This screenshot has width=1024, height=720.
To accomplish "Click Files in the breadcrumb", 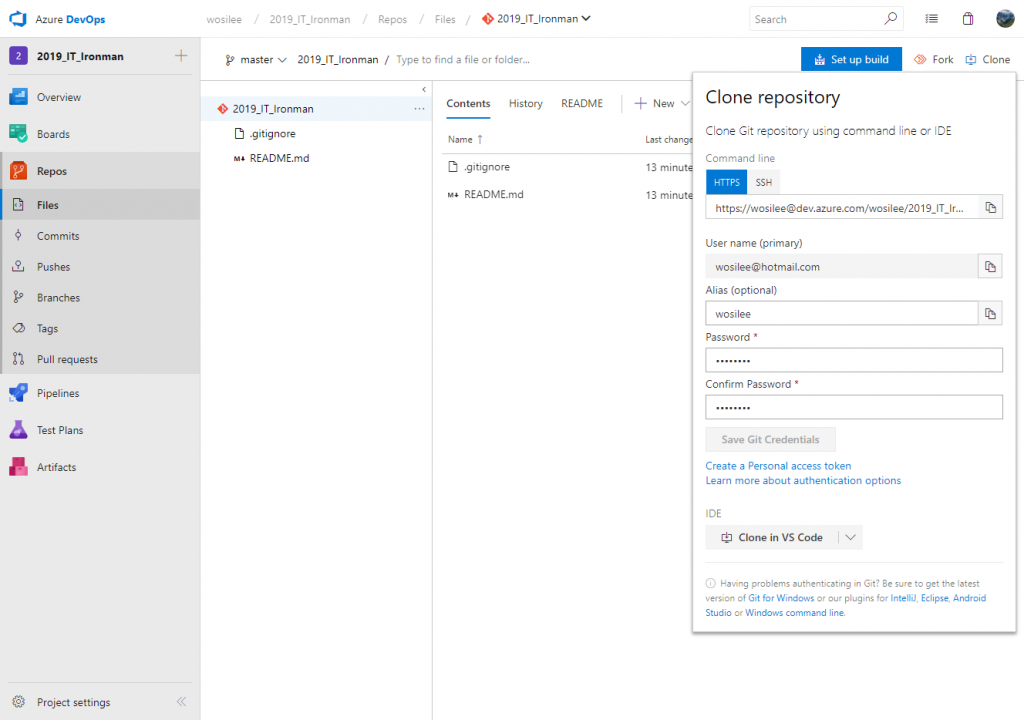I will pos(445,20).
